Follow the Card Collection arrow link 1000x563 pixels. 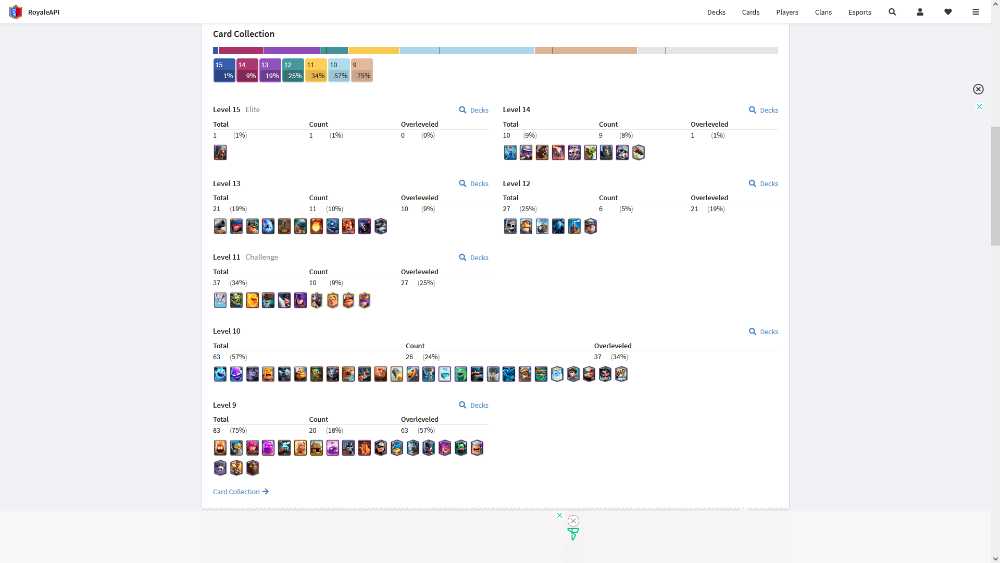pyautogui.click(x=241, y=492)
